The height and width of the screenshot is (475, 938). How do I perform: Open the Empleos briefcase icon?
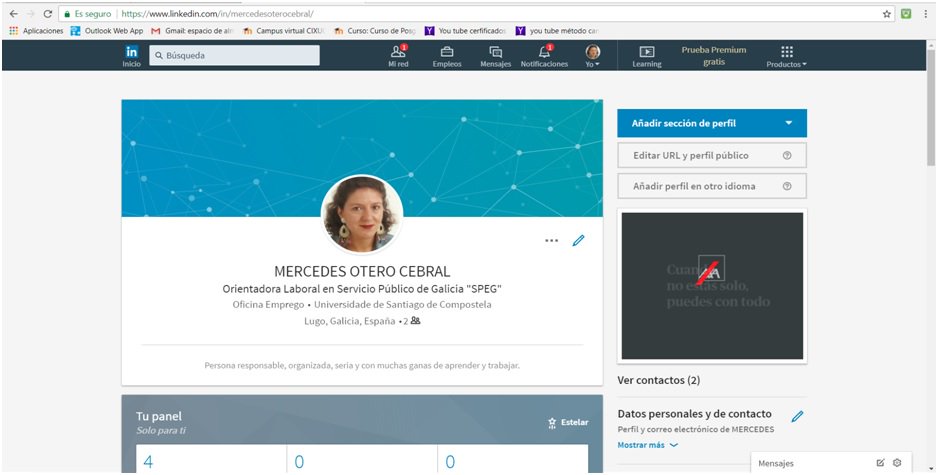point(447,56)
